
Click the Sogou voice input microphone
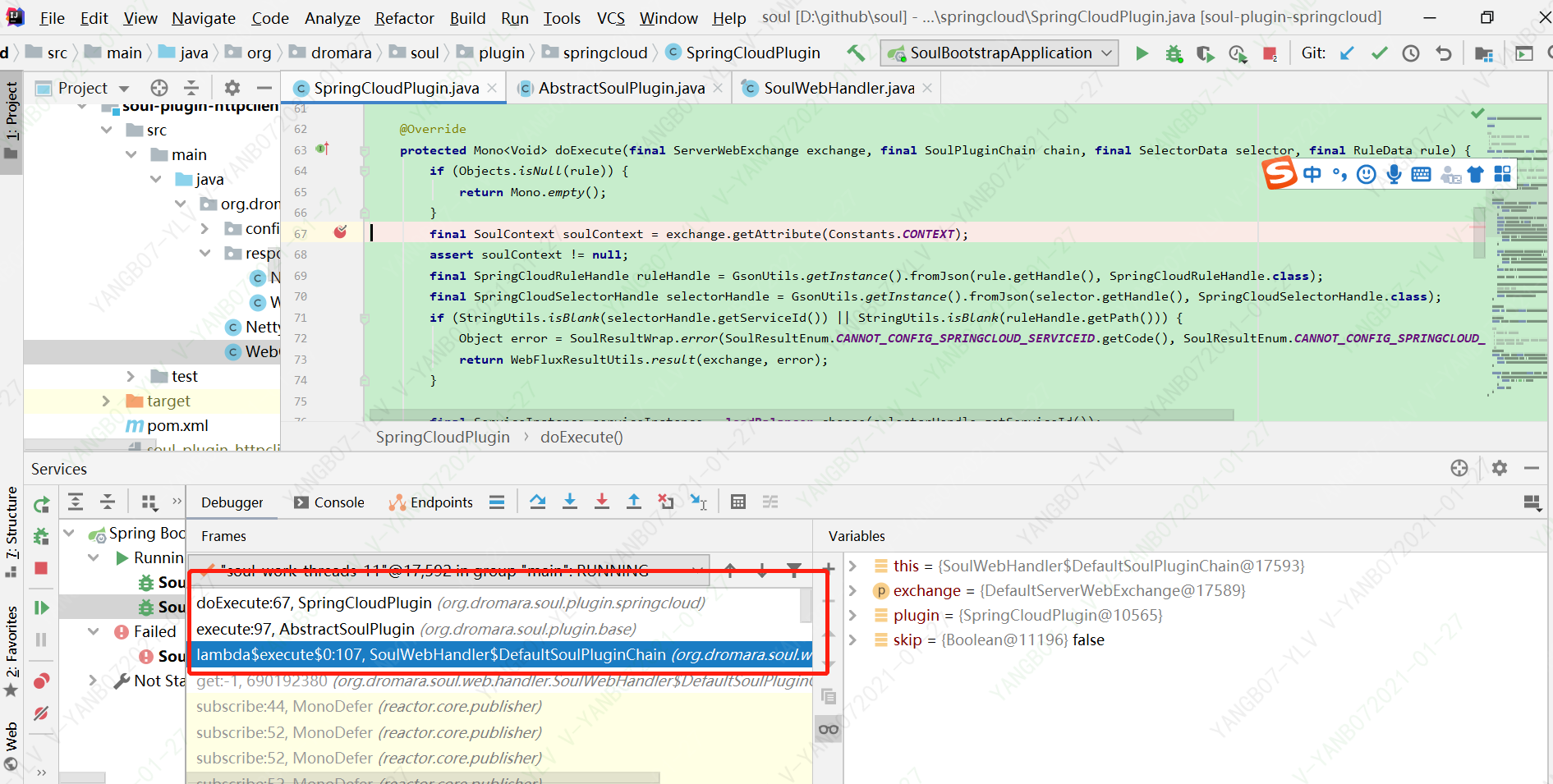click(1394, 174)
